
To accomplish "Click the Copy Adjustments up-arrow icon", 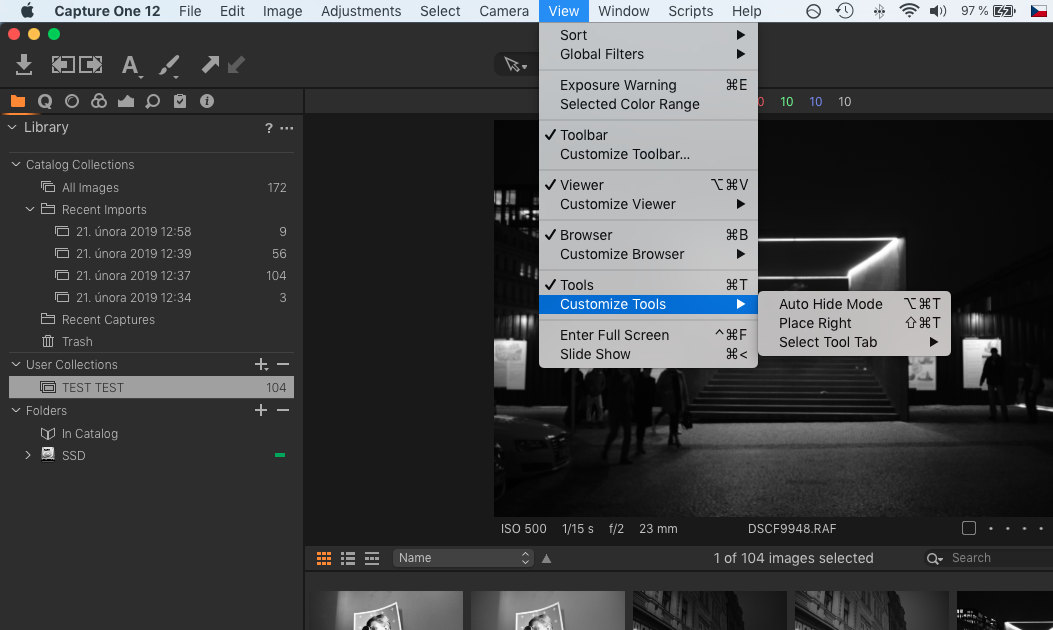I will (210, 65).
